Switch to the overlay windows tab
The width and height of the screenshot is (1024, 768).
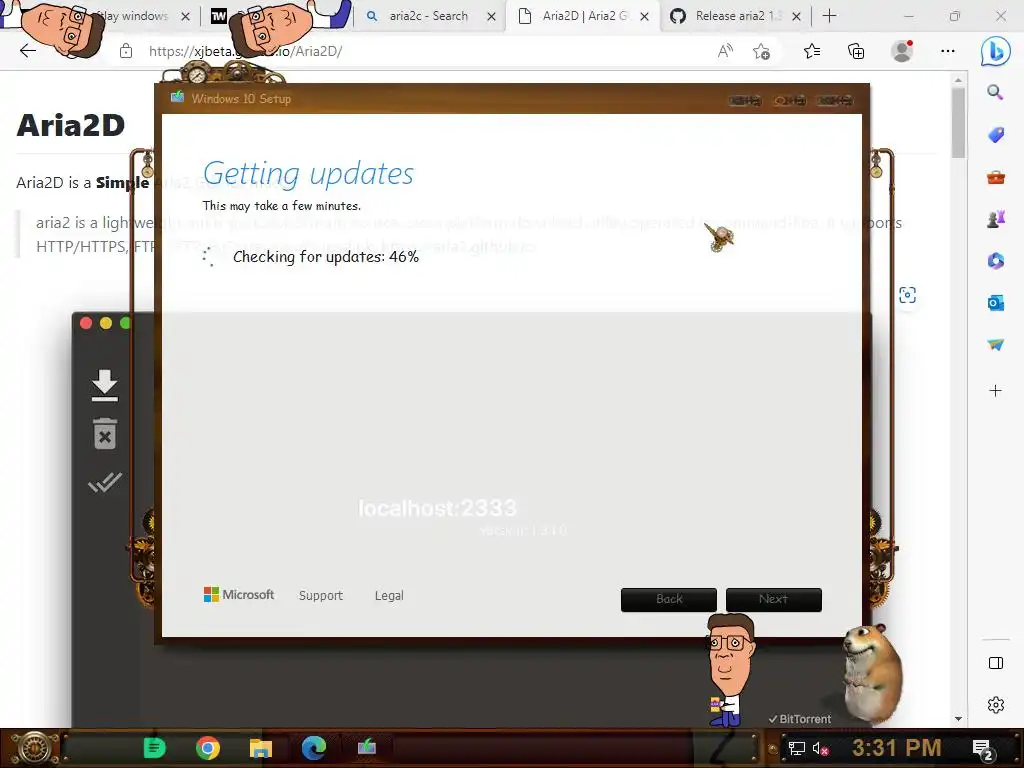(134, 16)
